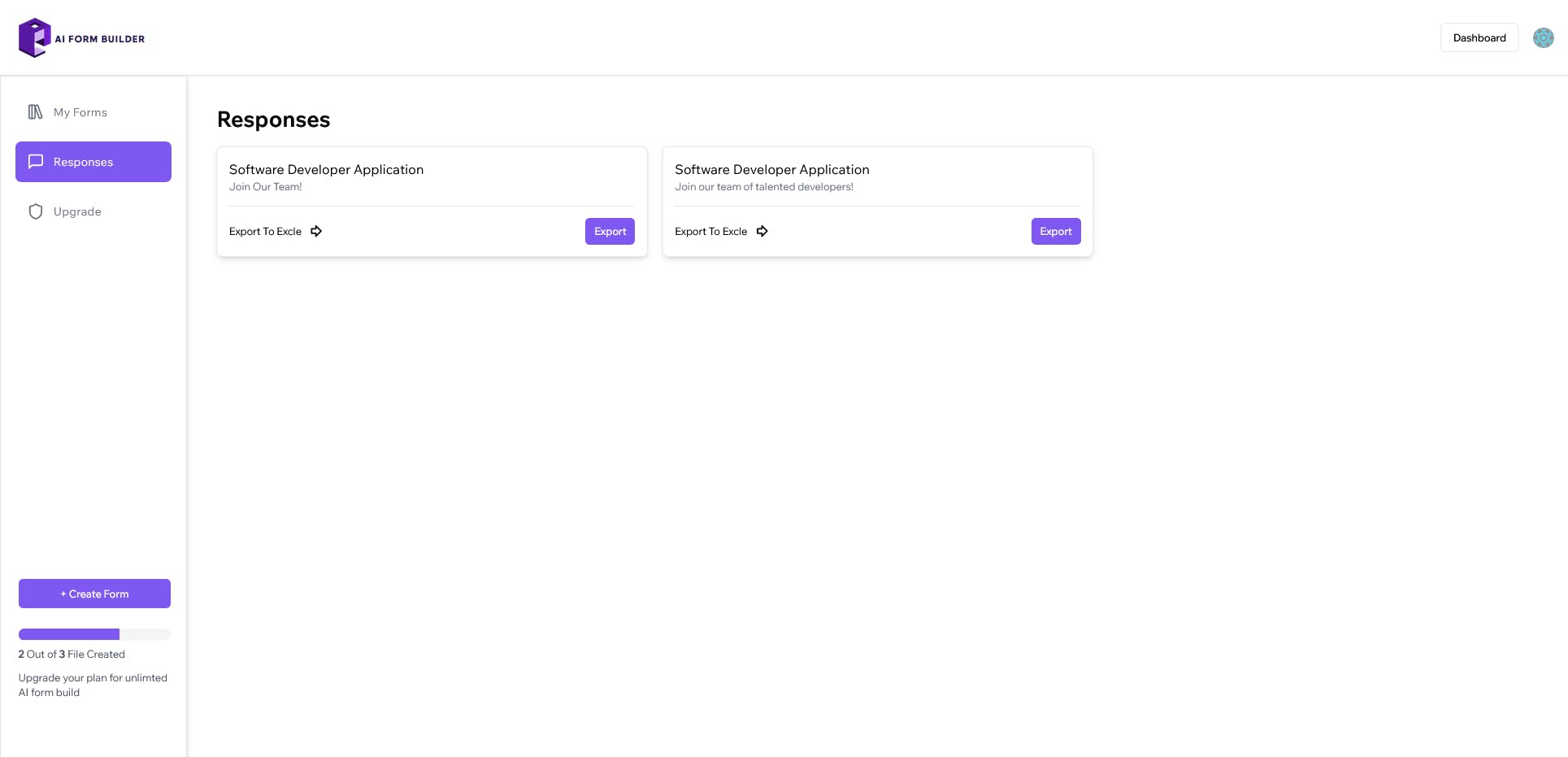Click the Upgrade shield icon
Screen dimensions: 1568x757
pos(36,211)
